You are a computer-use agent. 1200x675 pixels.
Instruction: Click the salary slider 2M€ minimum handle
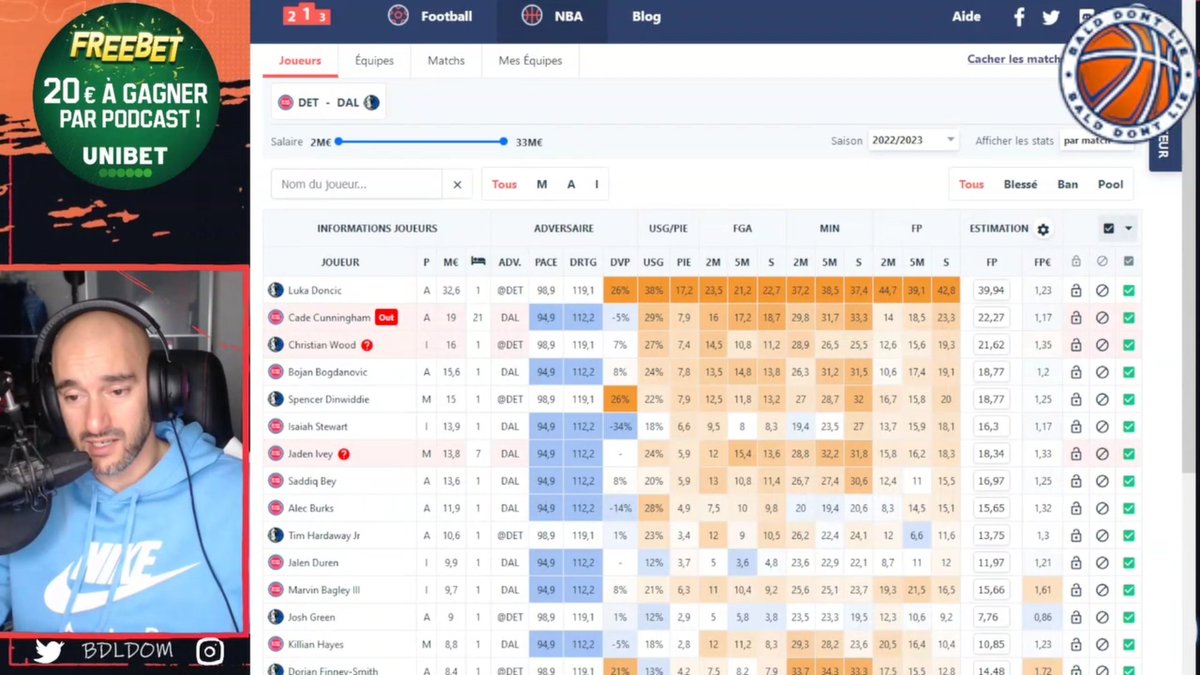click(x=338, y=142)
